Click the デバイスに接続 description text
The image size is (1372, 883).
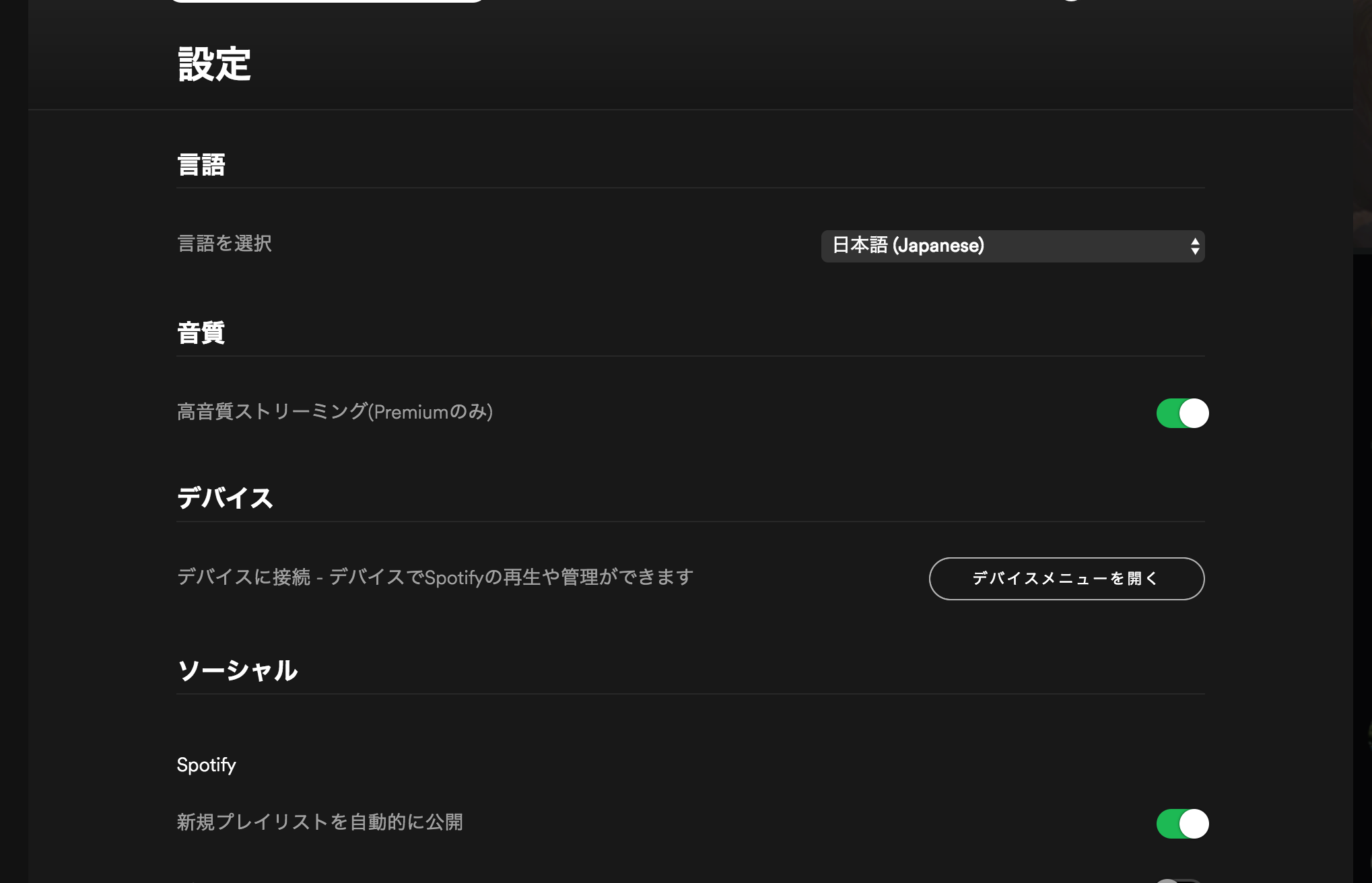coord(435,577)
